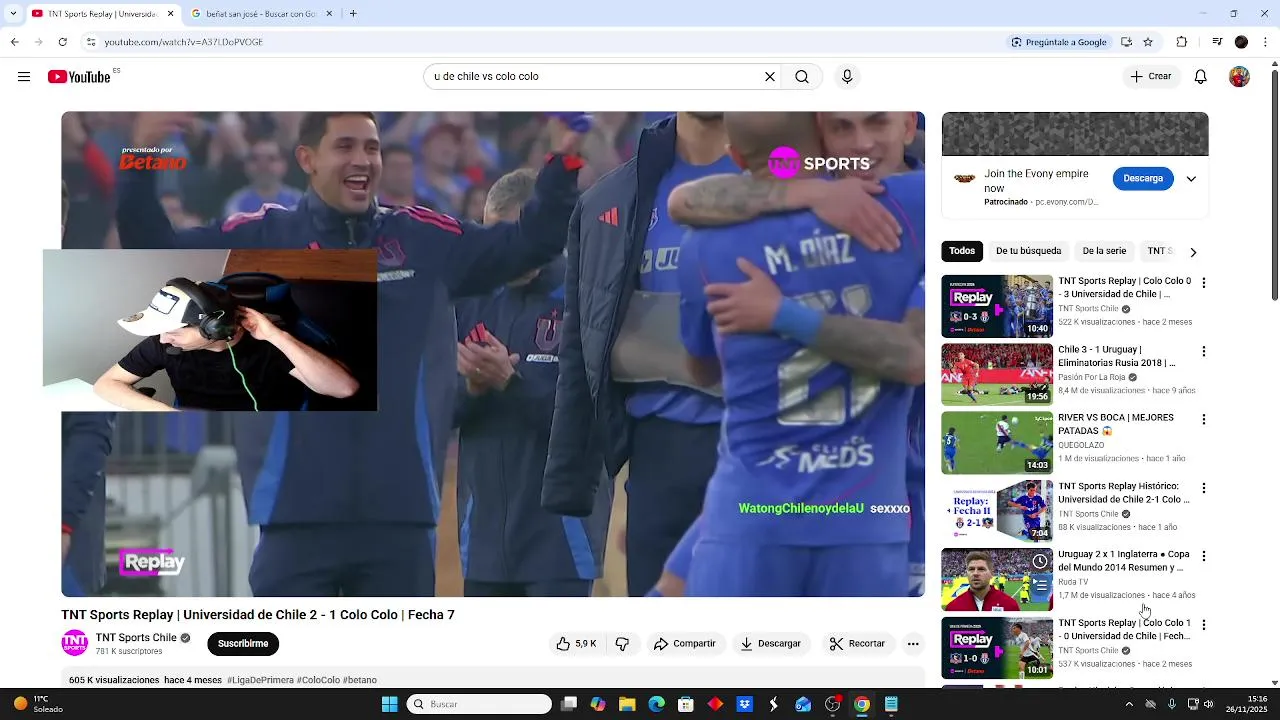
Task: Click the main video player area
Action: pos(493,354)
